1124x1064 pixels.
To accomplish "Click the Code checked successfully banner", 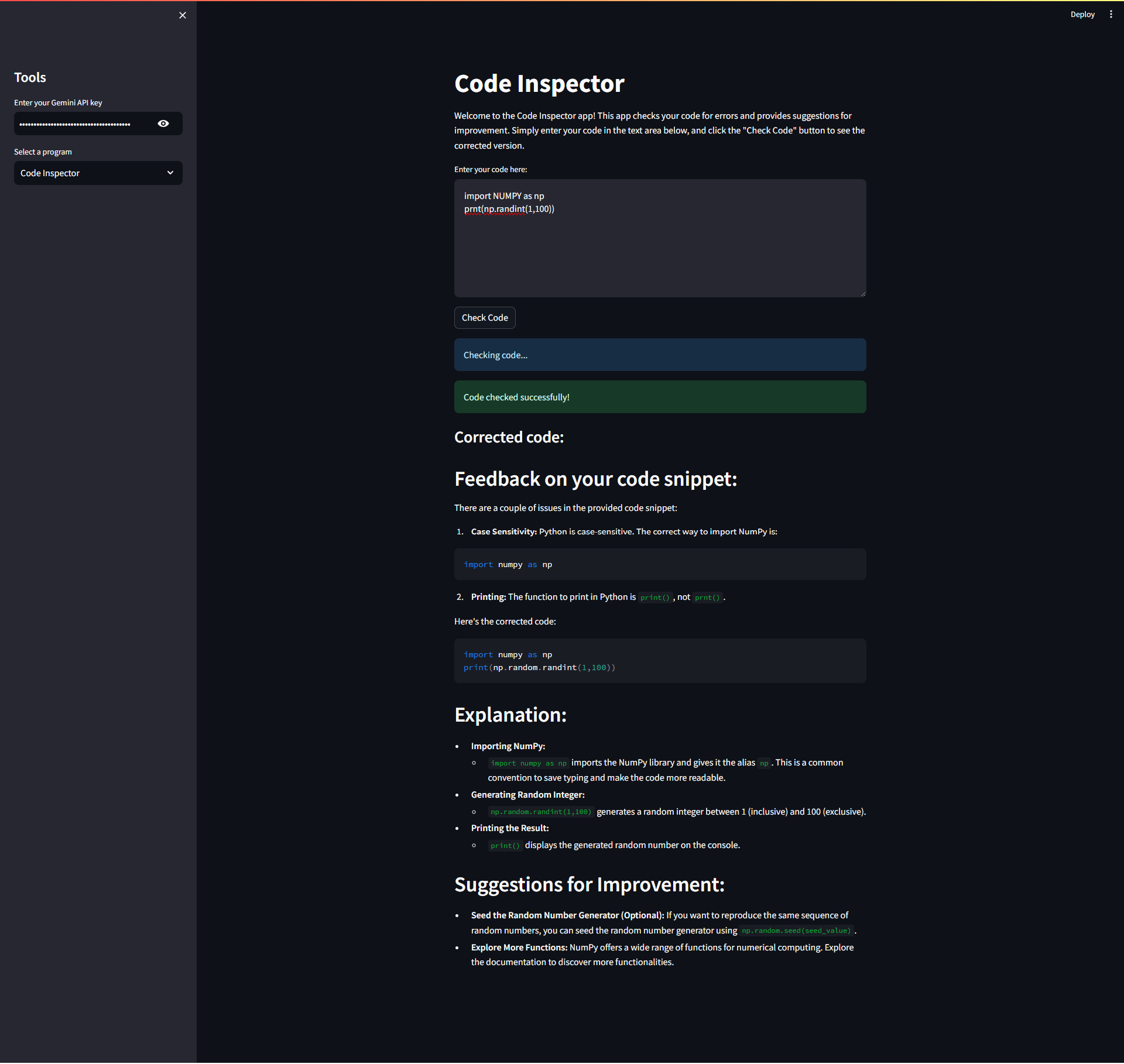I will pos(660,397).
